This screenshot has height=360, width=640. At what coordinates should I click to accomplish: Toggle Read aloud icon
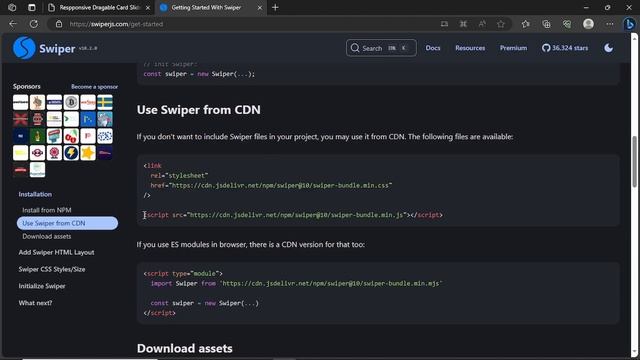coord(482,24)
